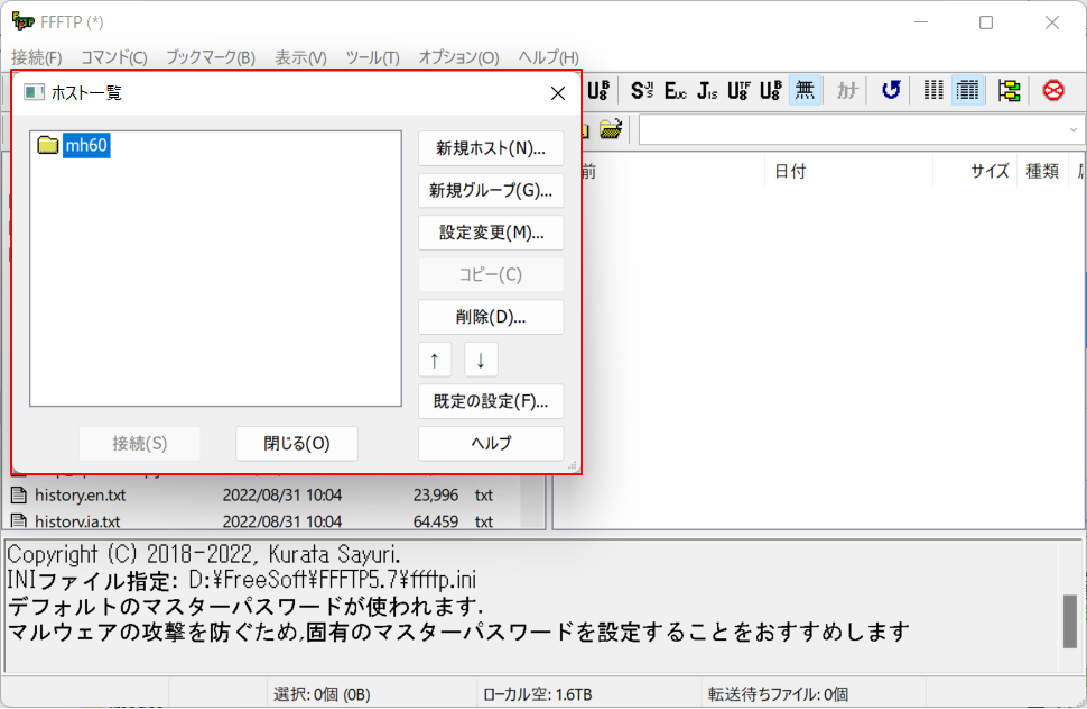This screenshot has height=709, width=1087.
Task: Open the コマンド(C) menu
Action: [x=114, y=58]
